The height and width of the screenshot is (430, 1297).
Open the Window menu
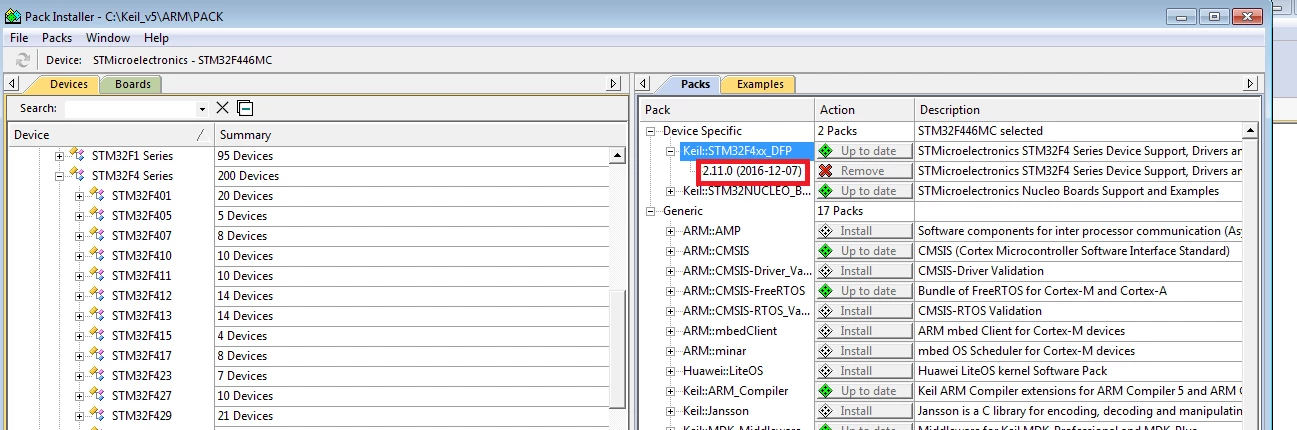pyautogui.click(x=107, y=38)
